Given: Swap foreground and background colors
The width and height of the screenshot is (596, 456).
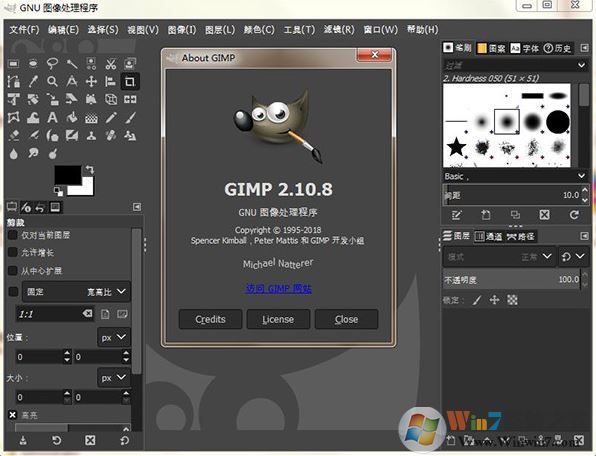Looking at the screenshot, I should tap(90, 169).
